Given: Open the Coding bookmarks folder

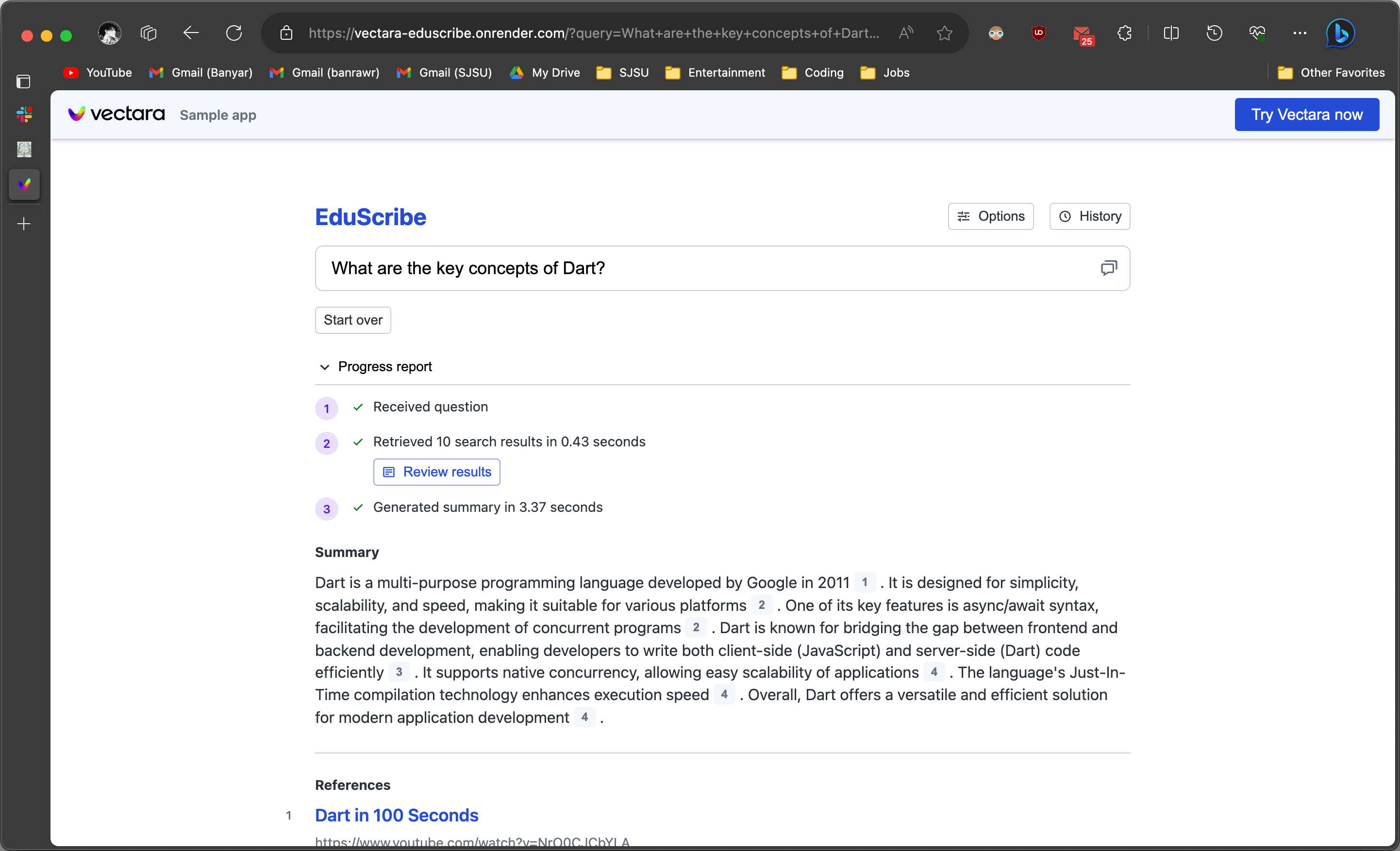Looking at the screenshot, I should (x=813, y=73).
